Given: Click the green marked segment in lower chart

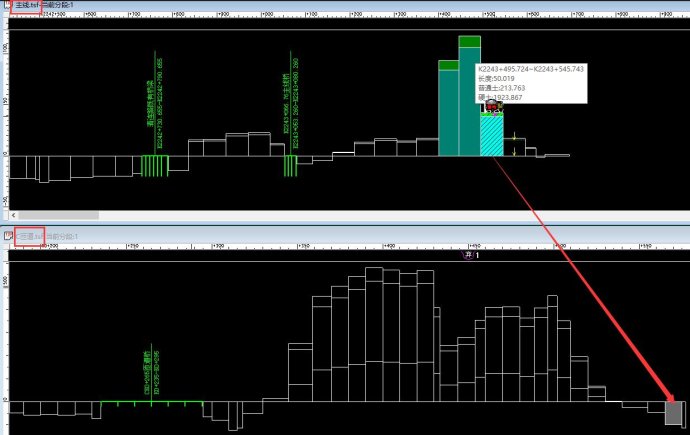Looking at the screenshot, I should 152,404.
